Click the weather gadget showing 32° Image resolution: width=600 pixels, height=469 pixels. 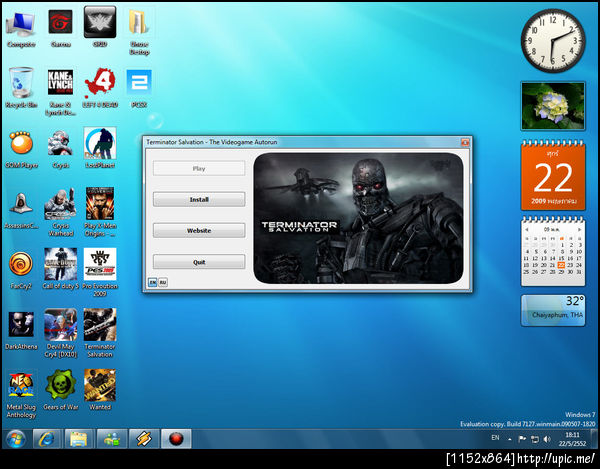(553, 310)
